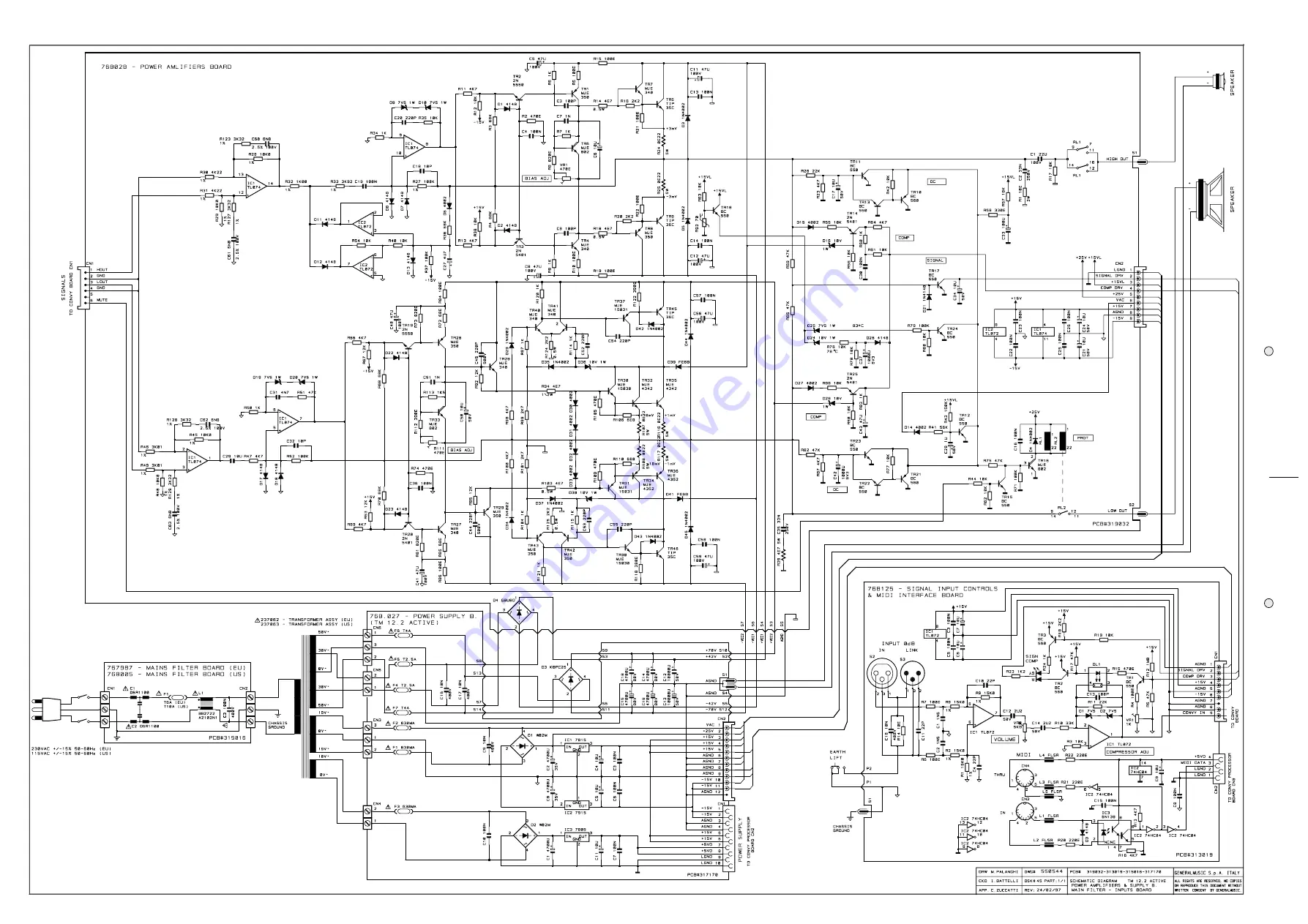Click the 'DRW M.PALANGHI' title block cell
Screen dimensions: 1308x924
point(998,872)
